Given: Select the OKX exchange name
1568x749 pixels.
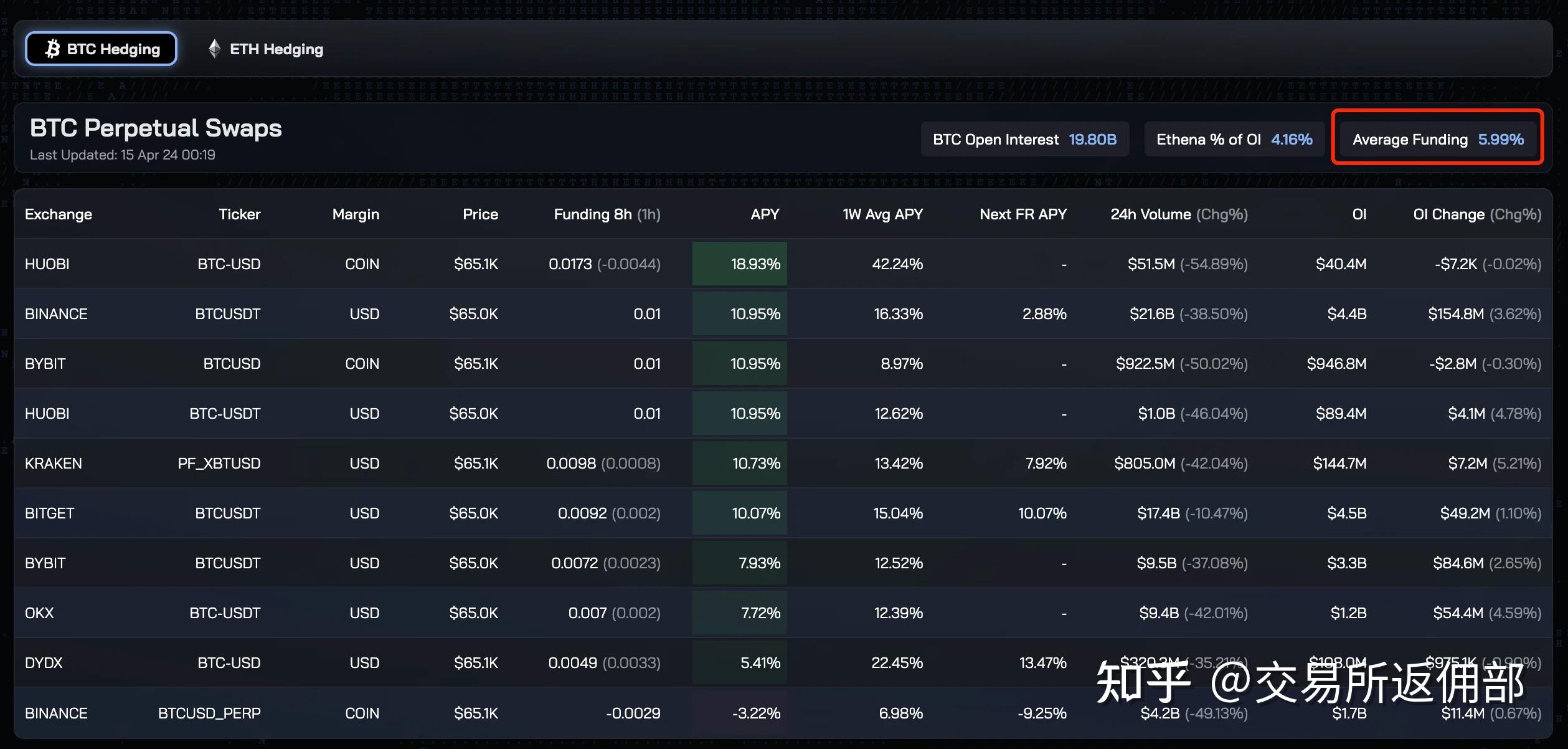Looking at the screenshot, I should [x=39, y=613].
